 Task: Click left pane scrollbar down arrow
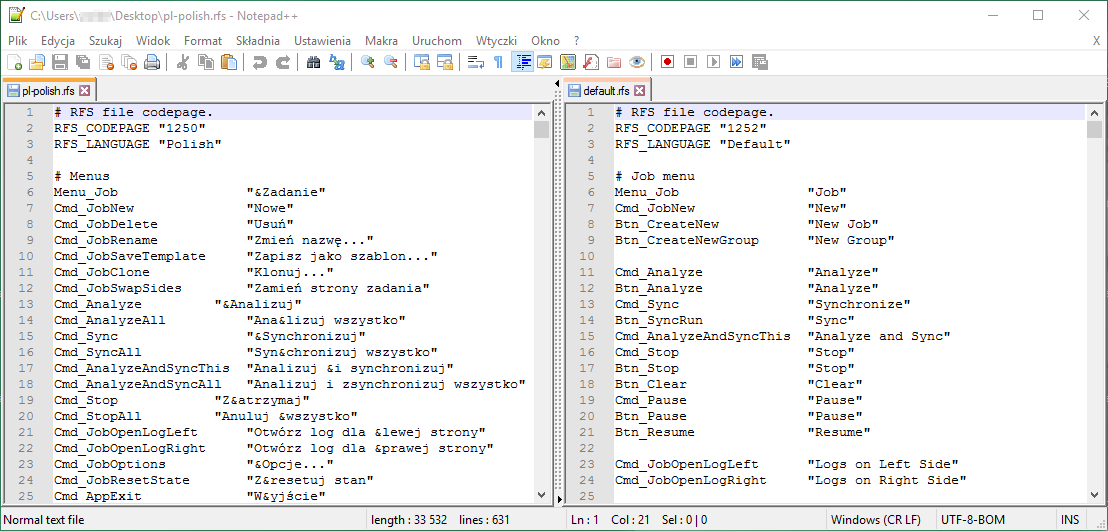541,495
